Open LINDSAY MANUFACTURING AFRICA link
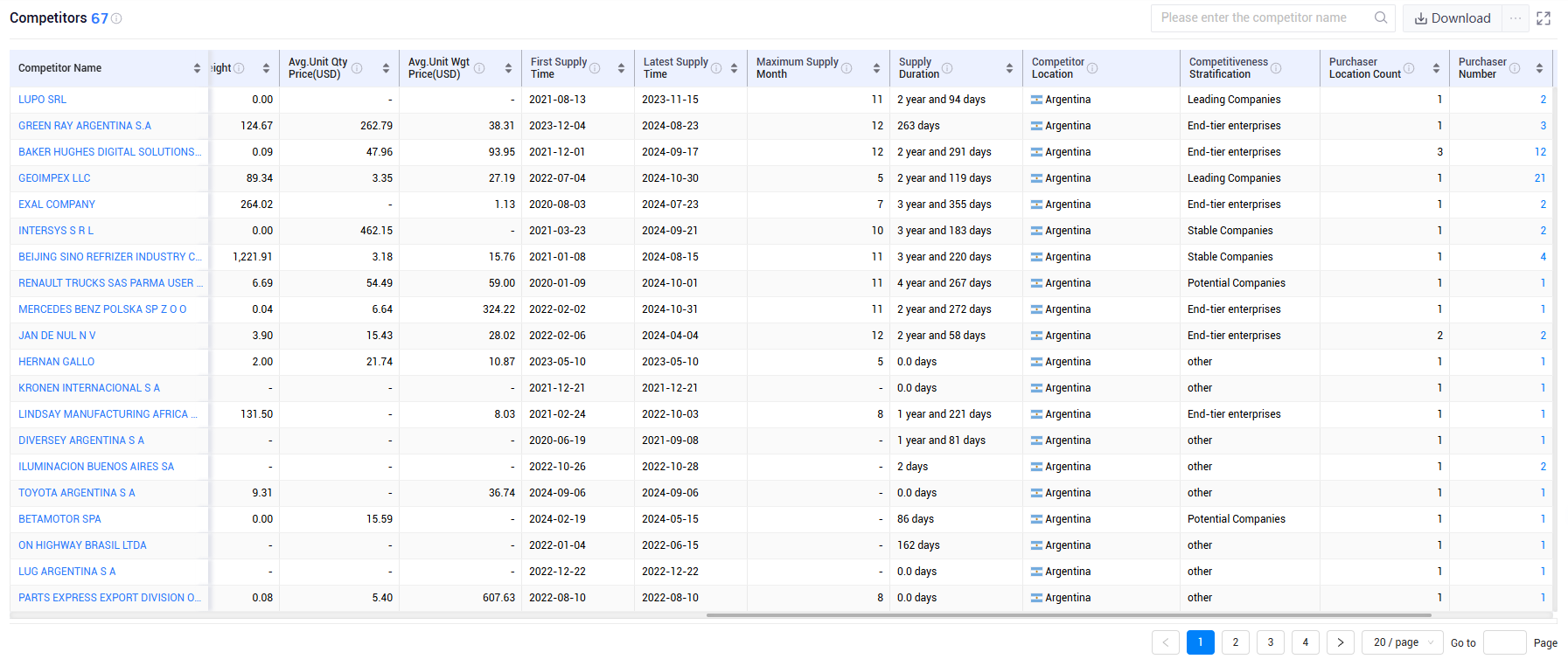This screenshot has width=1568, height=666. 108,414
